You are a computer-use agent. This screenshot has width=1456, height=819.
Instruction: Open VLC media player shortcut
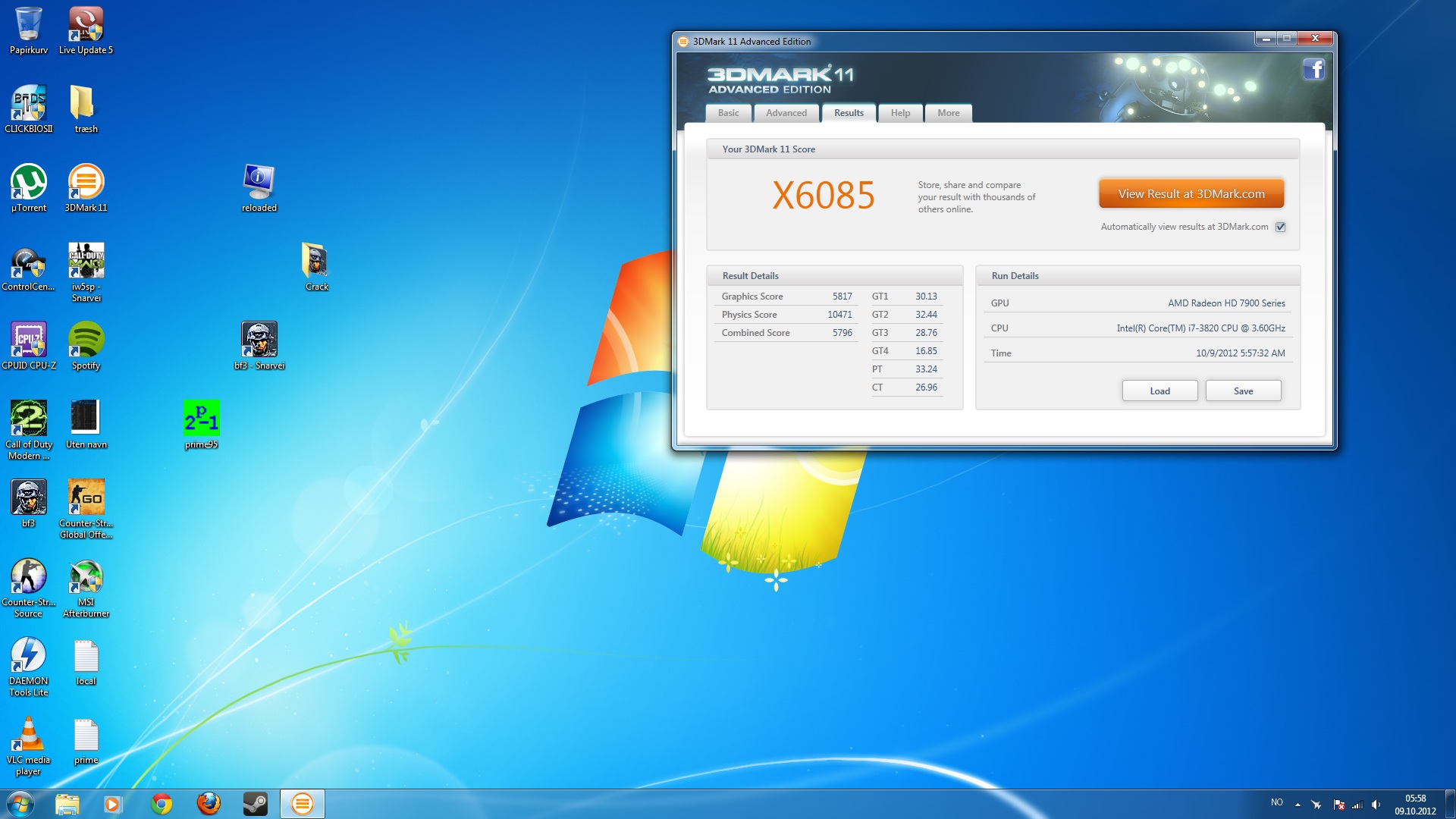[x=28, y=745]
